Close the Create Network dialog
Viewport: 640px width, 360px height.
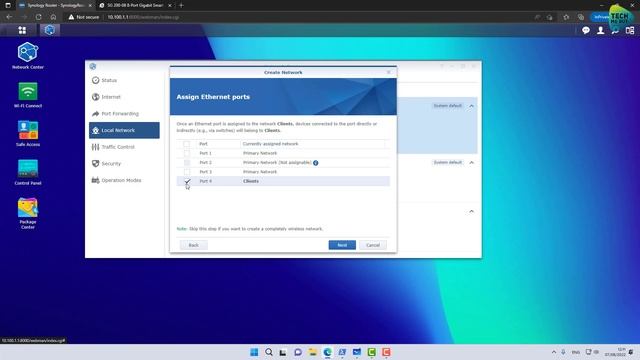[389, 72]
